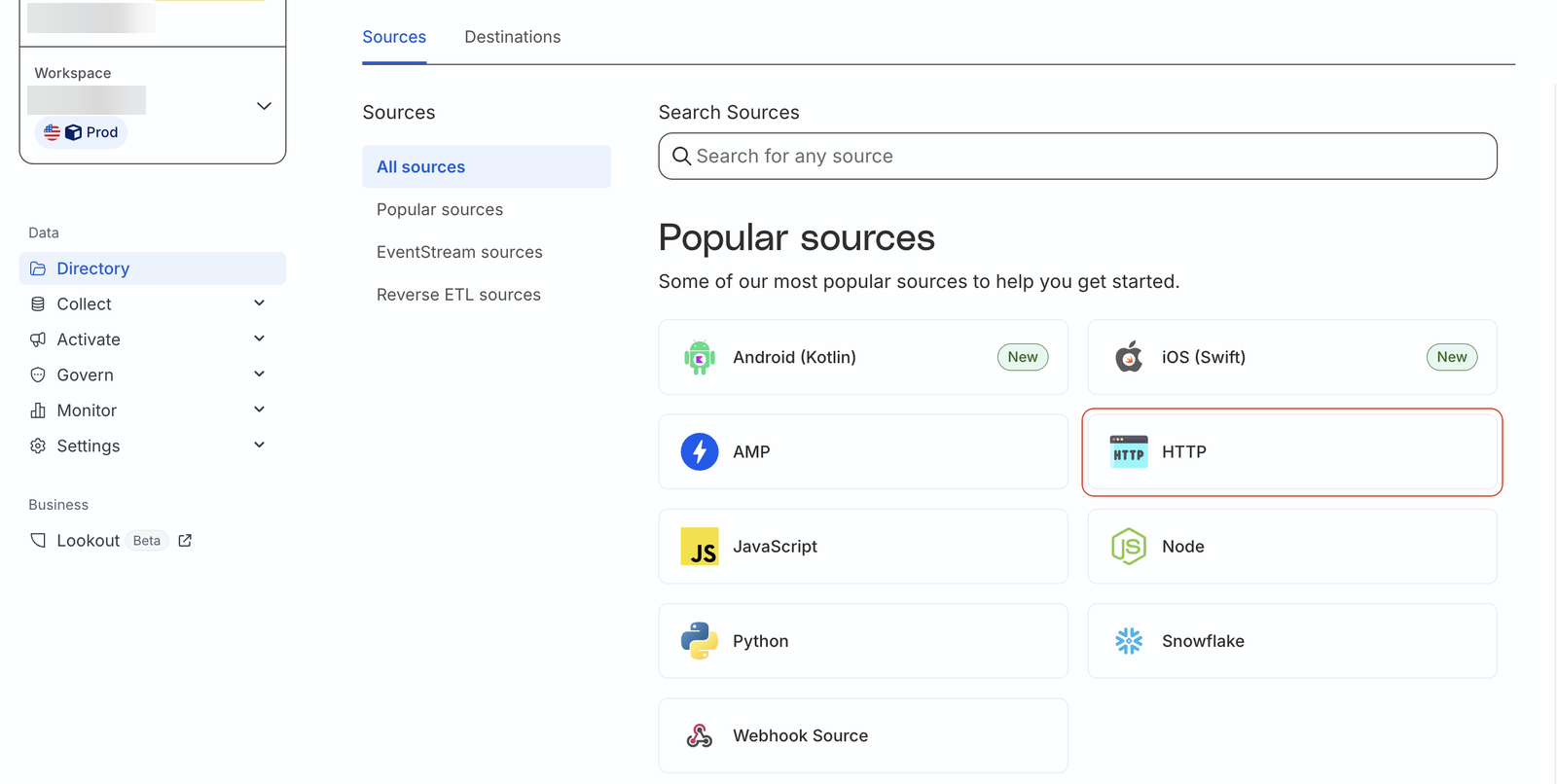Click the Lookout shield-shaped icon
The height and width of the screenshot is (784, 1557).
[38, 540]
